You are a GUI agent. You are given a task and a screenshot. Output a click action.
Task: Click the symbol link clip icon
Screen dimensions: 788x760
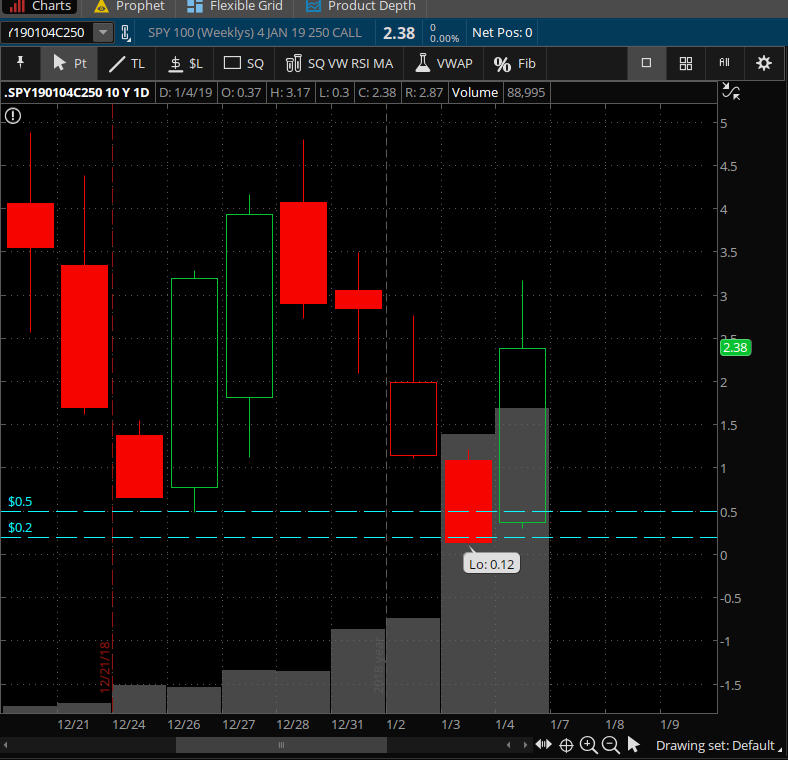tap(126, 33)
